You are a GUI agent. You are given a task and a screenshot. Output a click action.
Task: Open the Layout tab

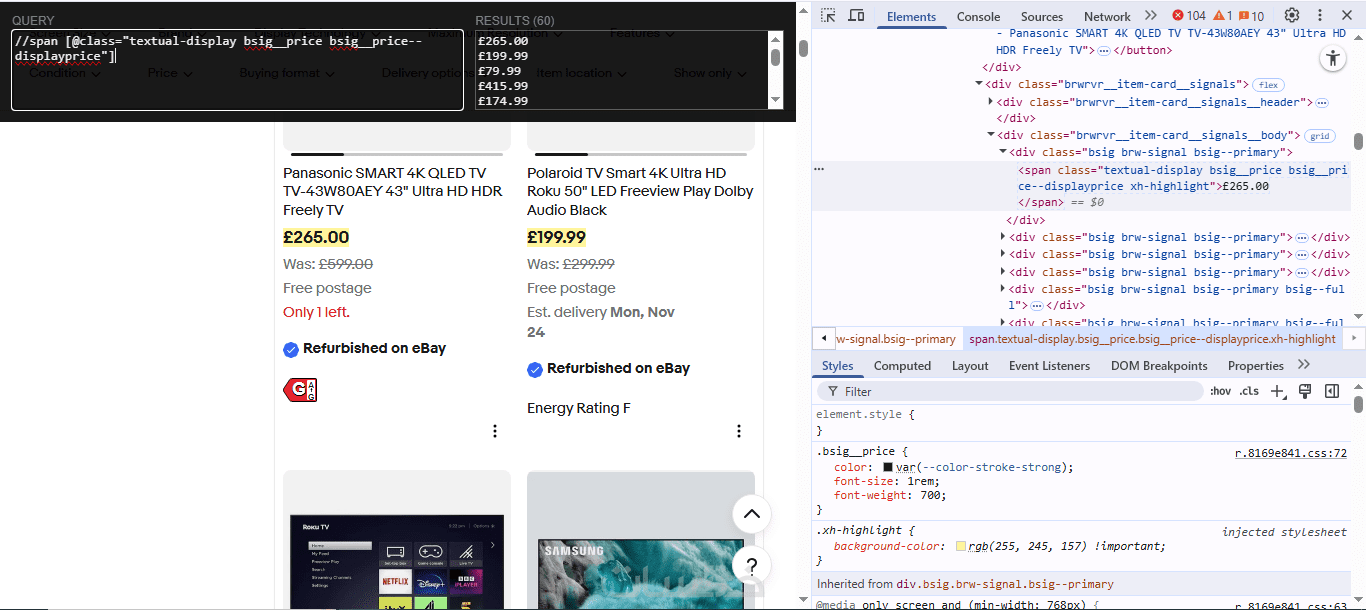tap(970, 365)
